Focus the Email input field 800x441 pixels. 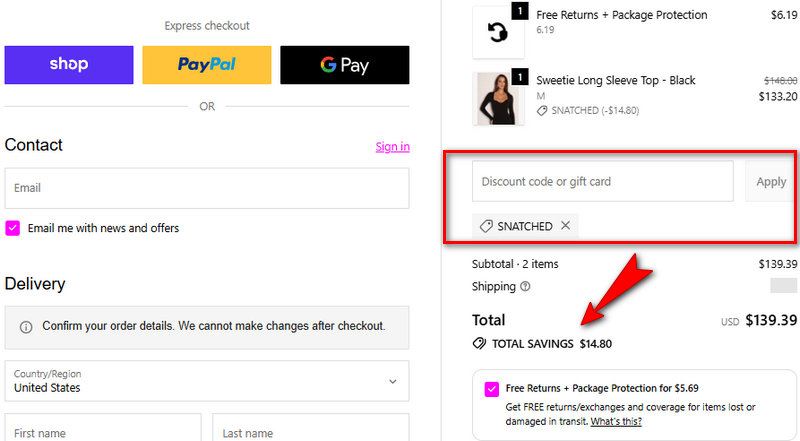(207, 188)
